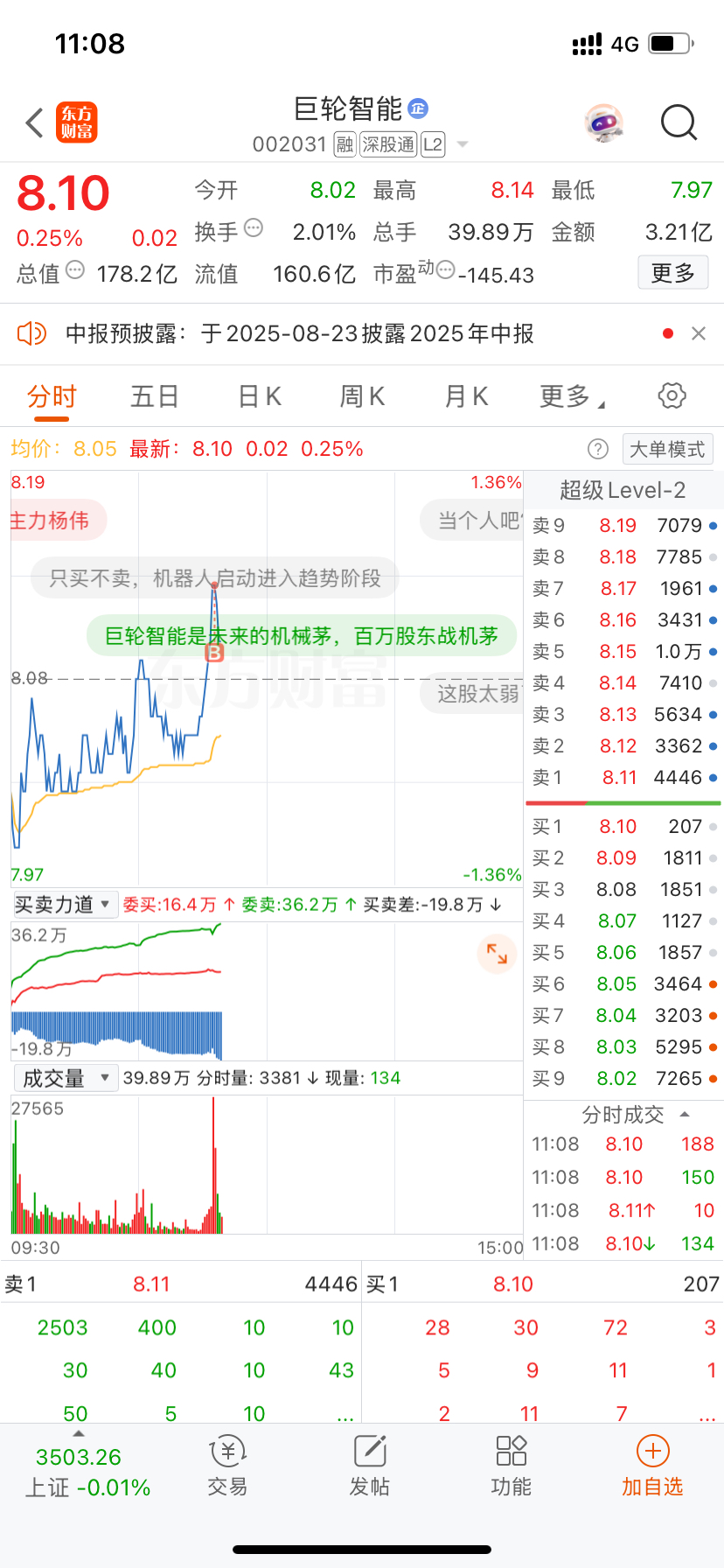Image resolution: width=724 pixels, height=1568 pixels.
Task: Open 功能 functions icon
Action: point(511,1466)
